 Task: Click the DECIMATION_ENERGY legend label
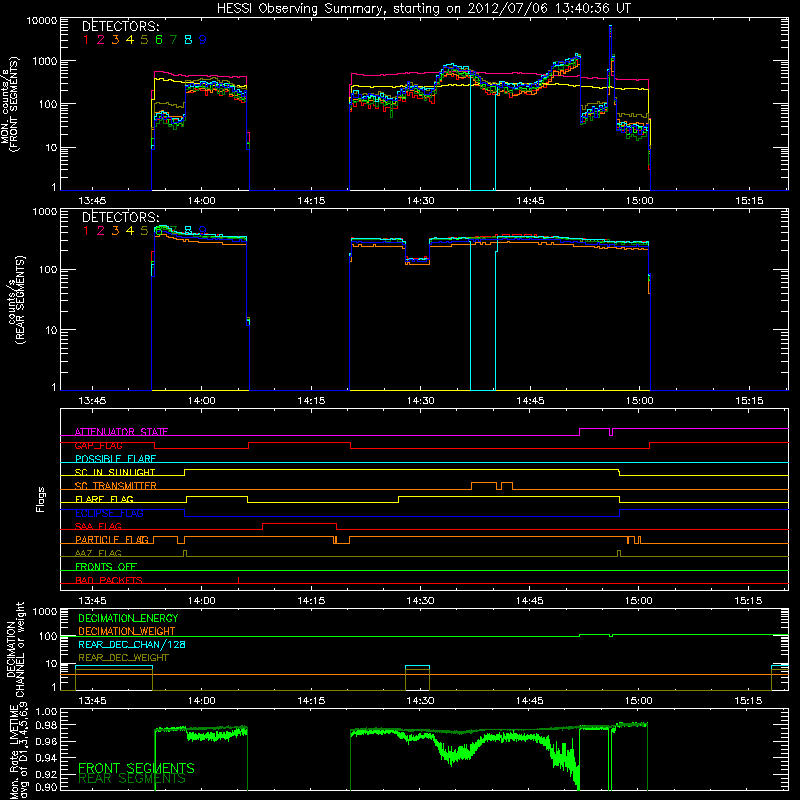[128, 618]
